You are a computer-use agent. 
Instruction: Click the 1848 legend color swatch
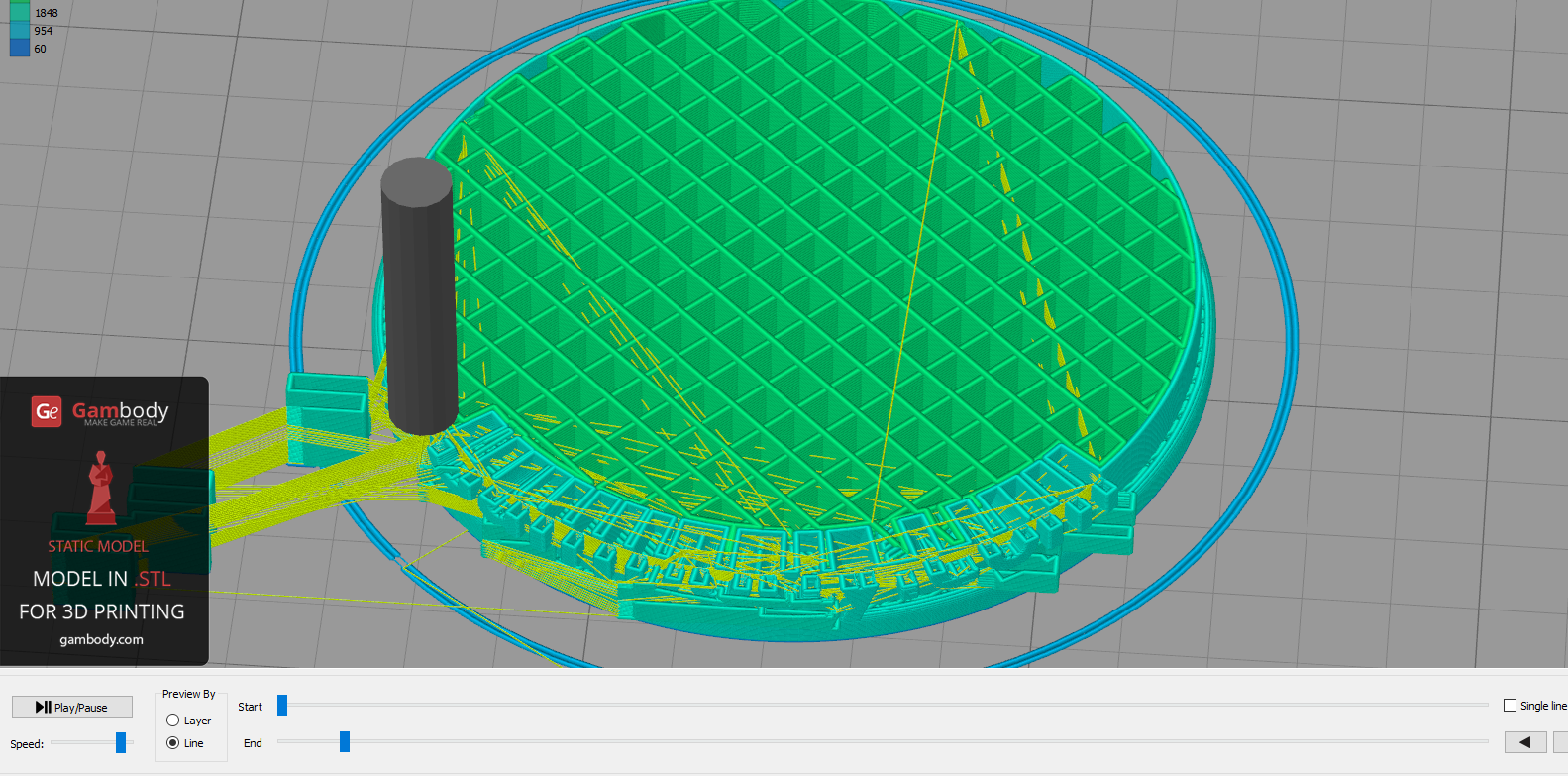(20, 13)
